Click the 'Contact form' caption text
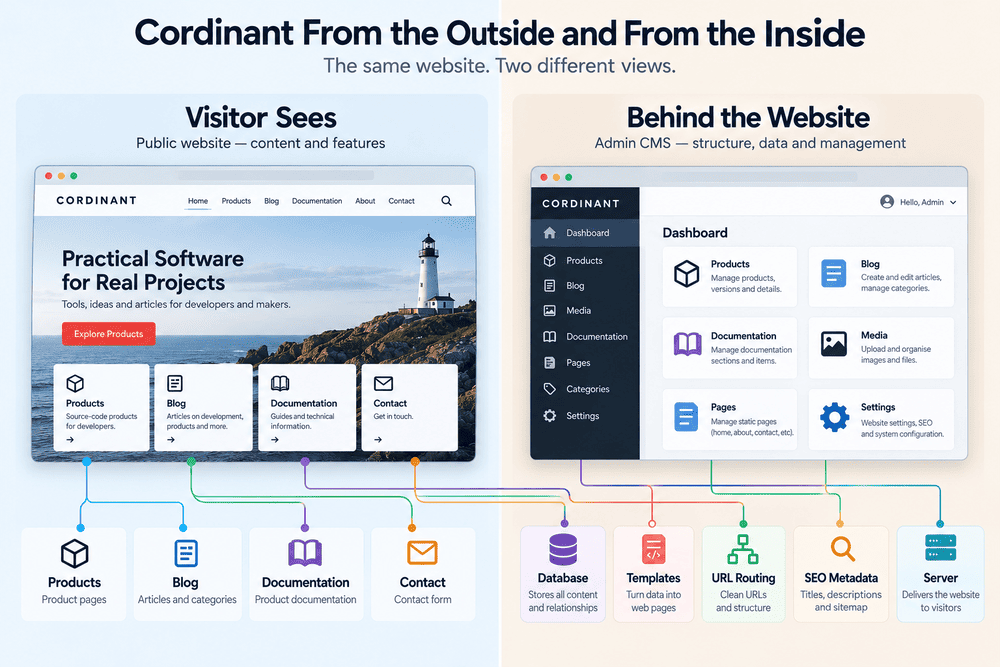 (423, 600)
